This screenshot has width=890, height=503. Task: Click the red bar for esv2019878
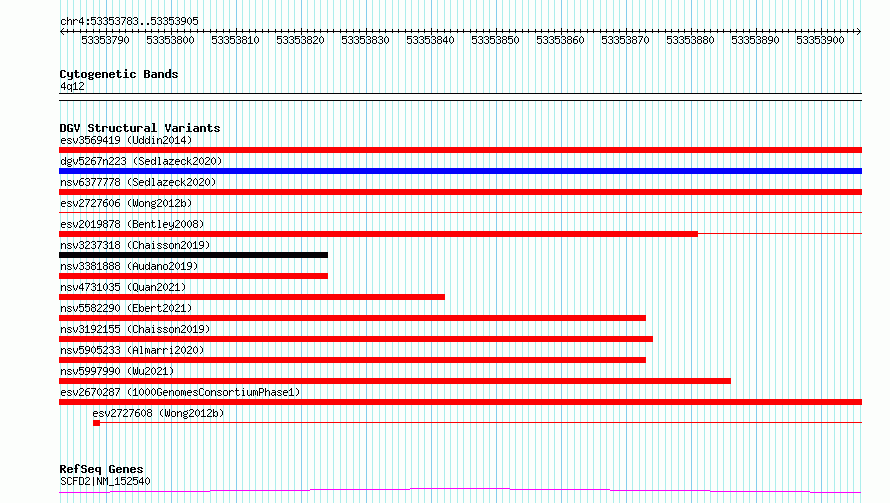point(378,234)
